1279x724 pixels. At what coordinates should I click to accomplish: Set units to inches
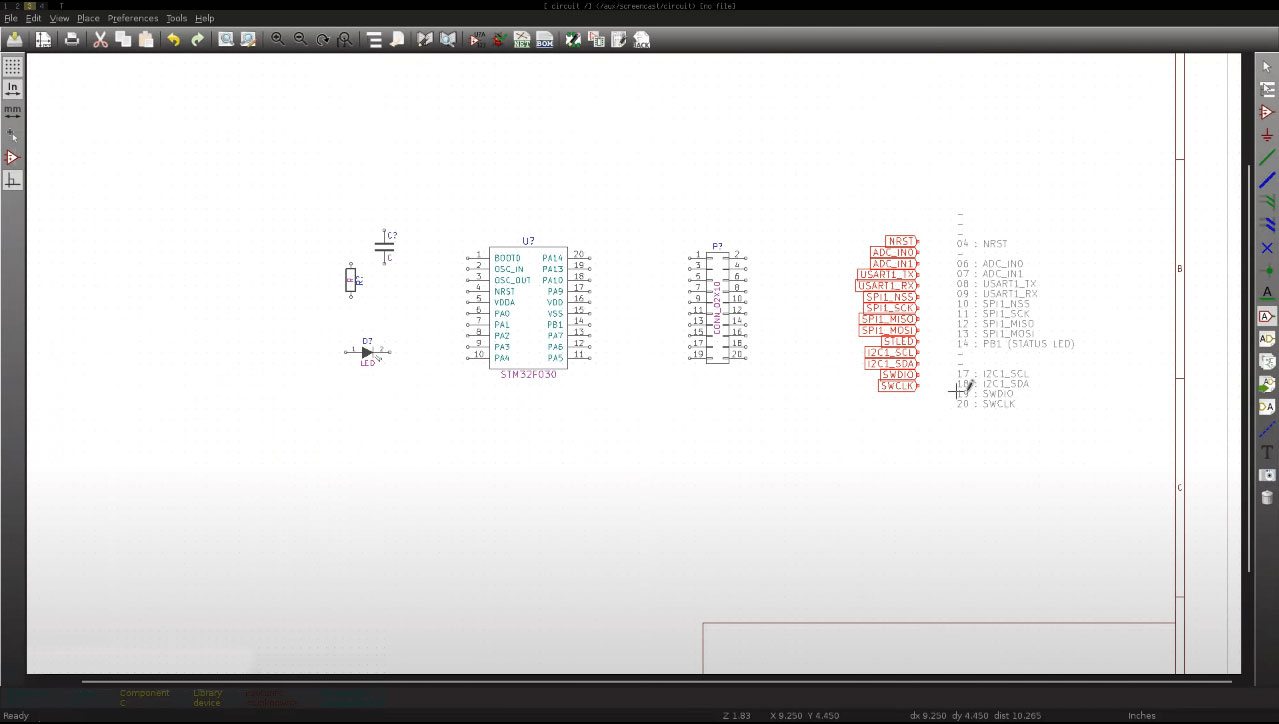click(12, 90)
